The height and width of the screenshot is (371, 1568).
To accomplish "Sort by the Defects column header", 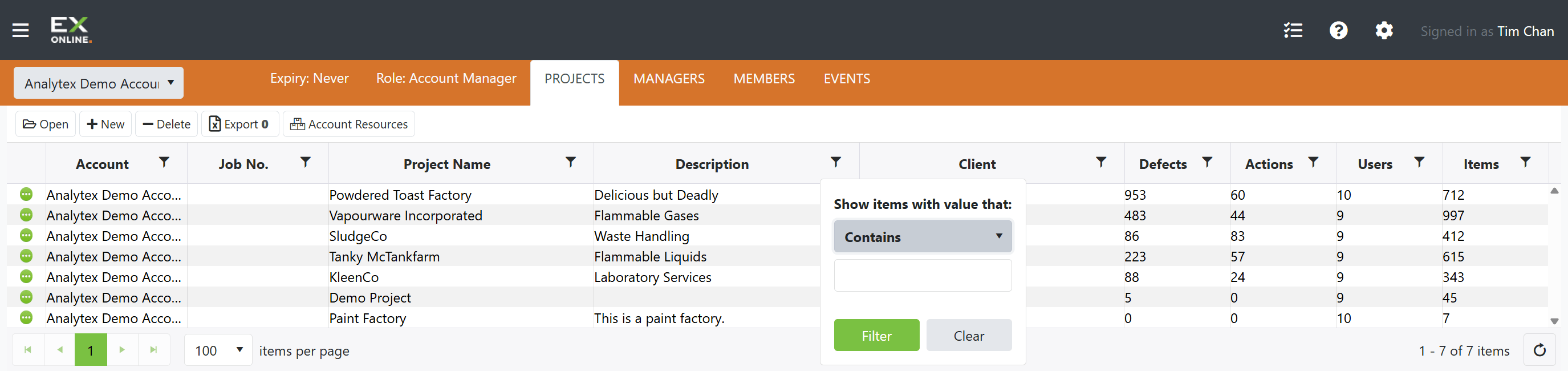I will tap(1163, 164).
